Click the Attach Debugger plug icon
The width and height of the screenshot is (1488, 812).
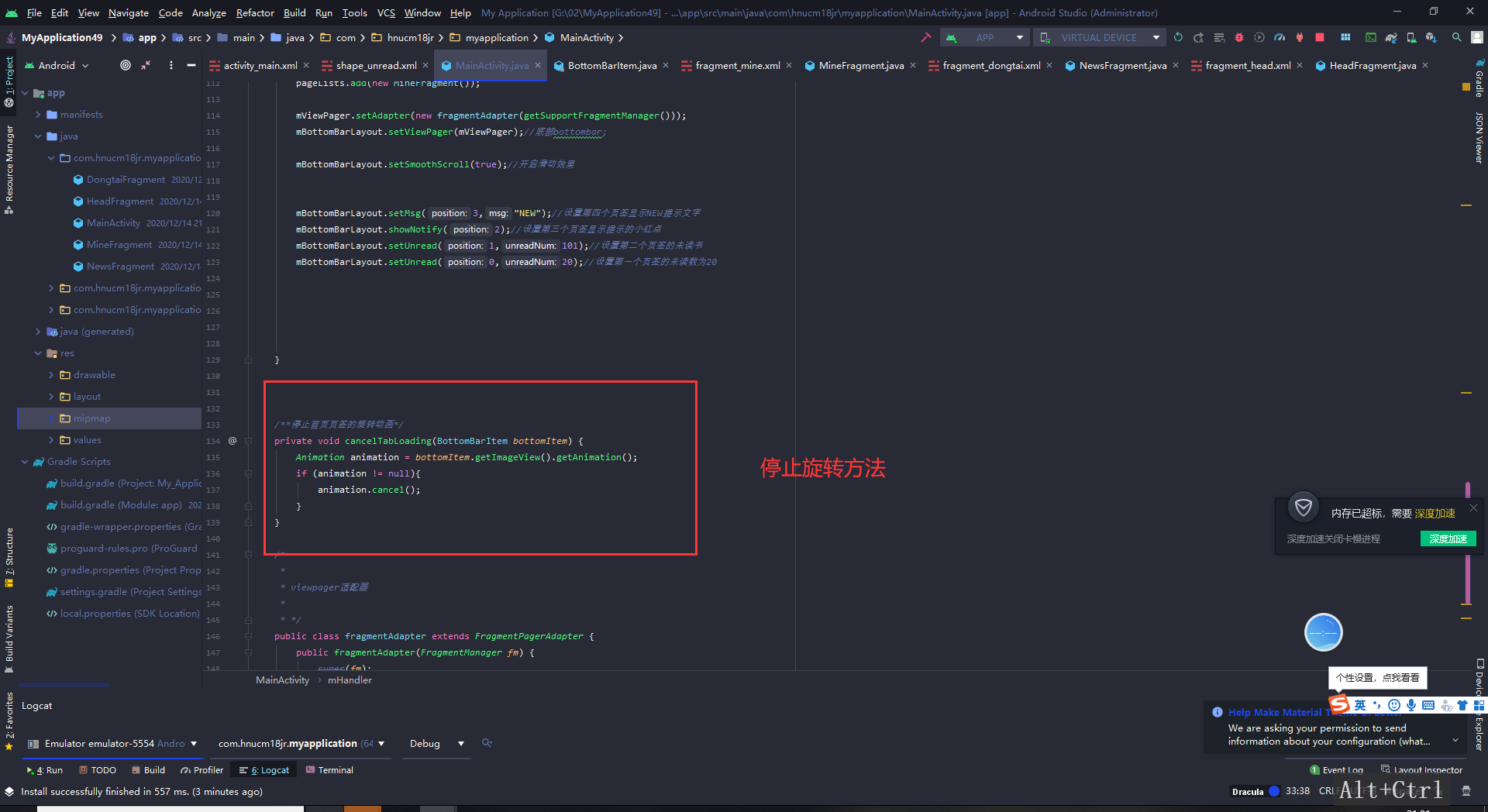pyautogui.click(x=1299, y=37)
